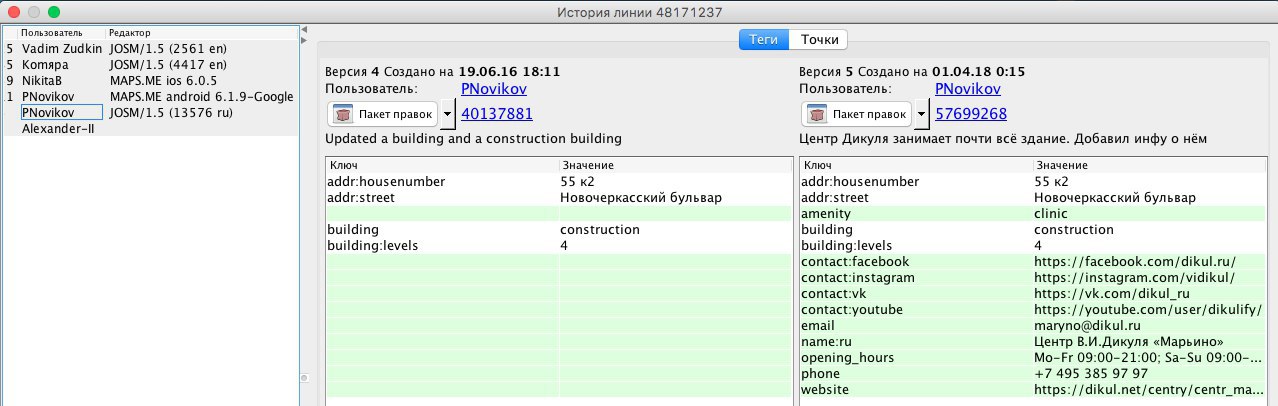
Task: Switch to the Точки tab
Action: (819, 40)
